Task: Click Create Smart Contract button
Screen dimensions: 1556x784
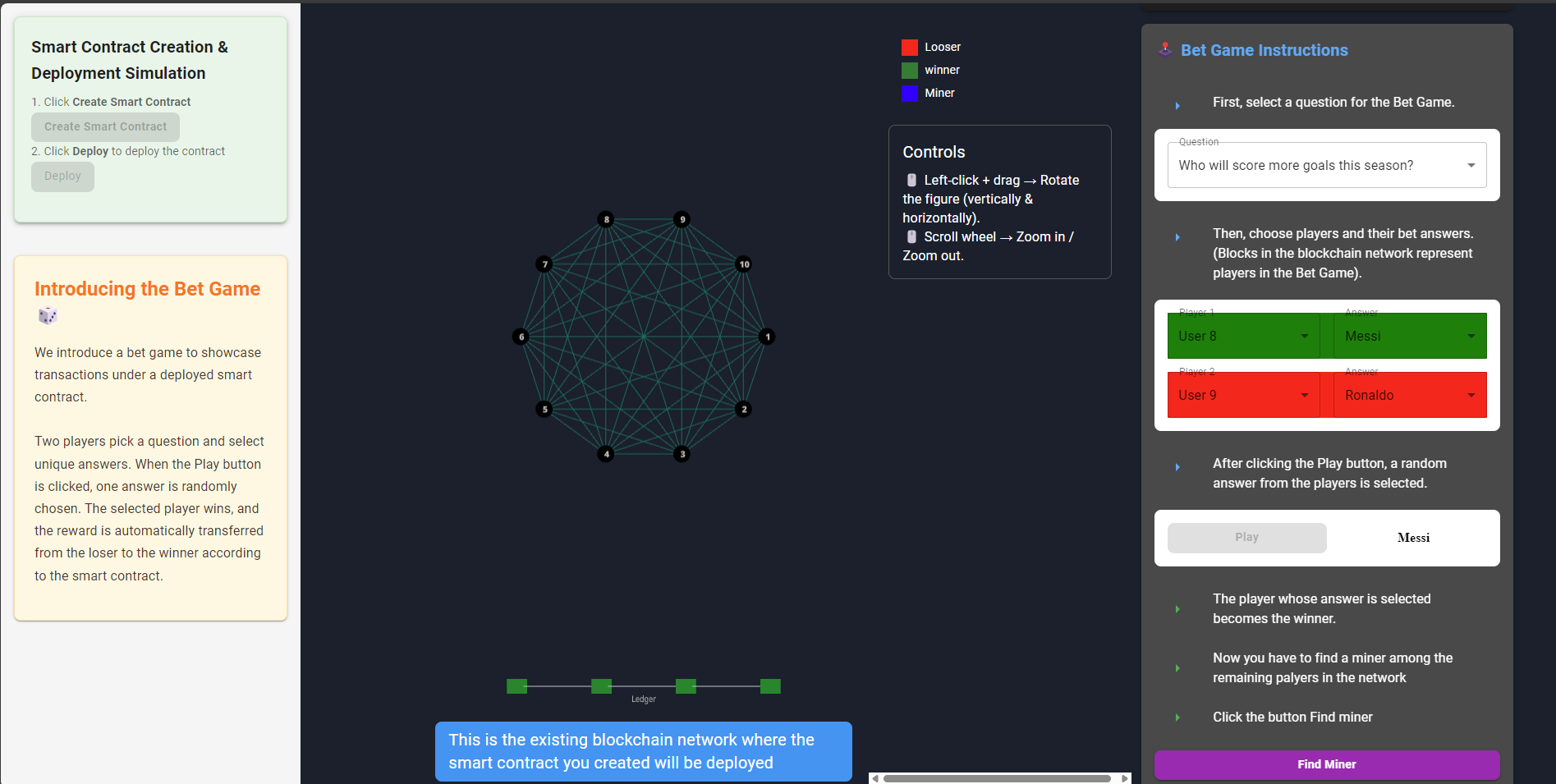Action: (105, 126)
